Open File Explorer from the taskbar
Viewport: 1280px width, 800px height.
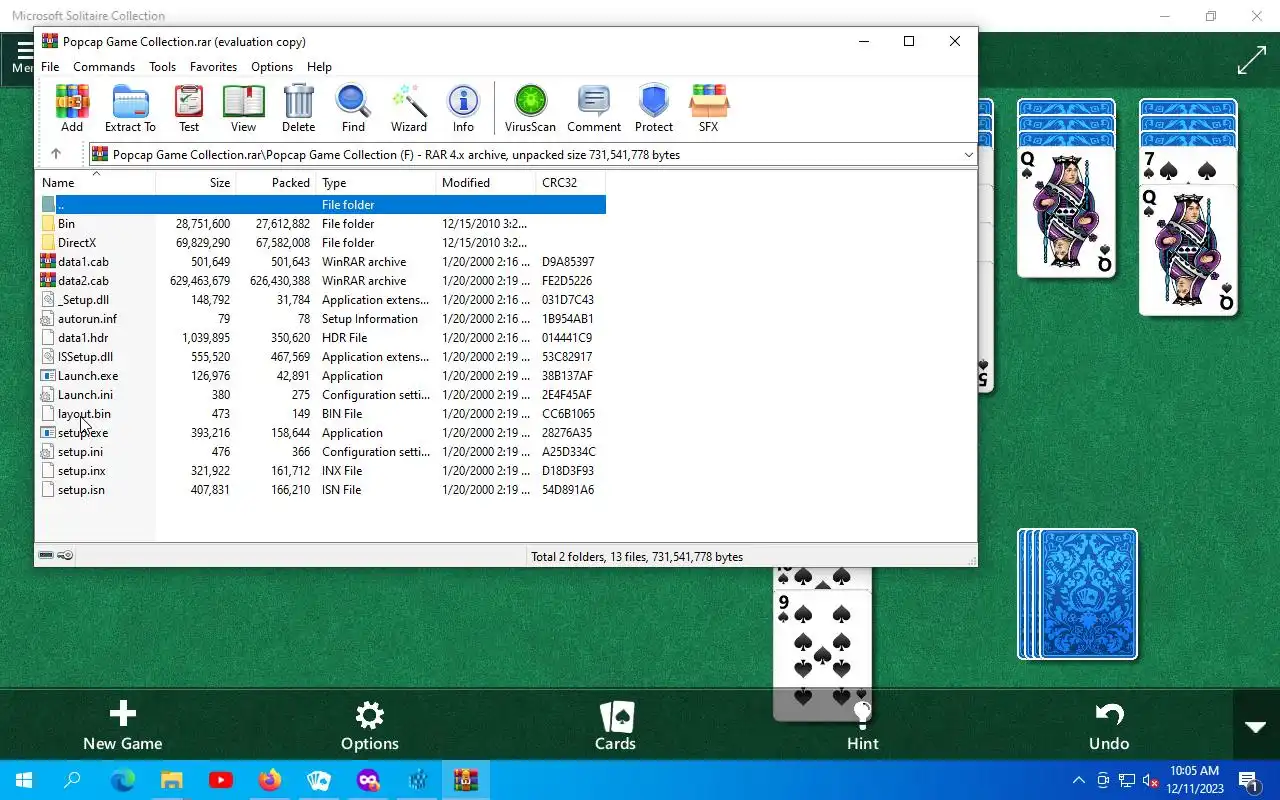tap(172, 780)
